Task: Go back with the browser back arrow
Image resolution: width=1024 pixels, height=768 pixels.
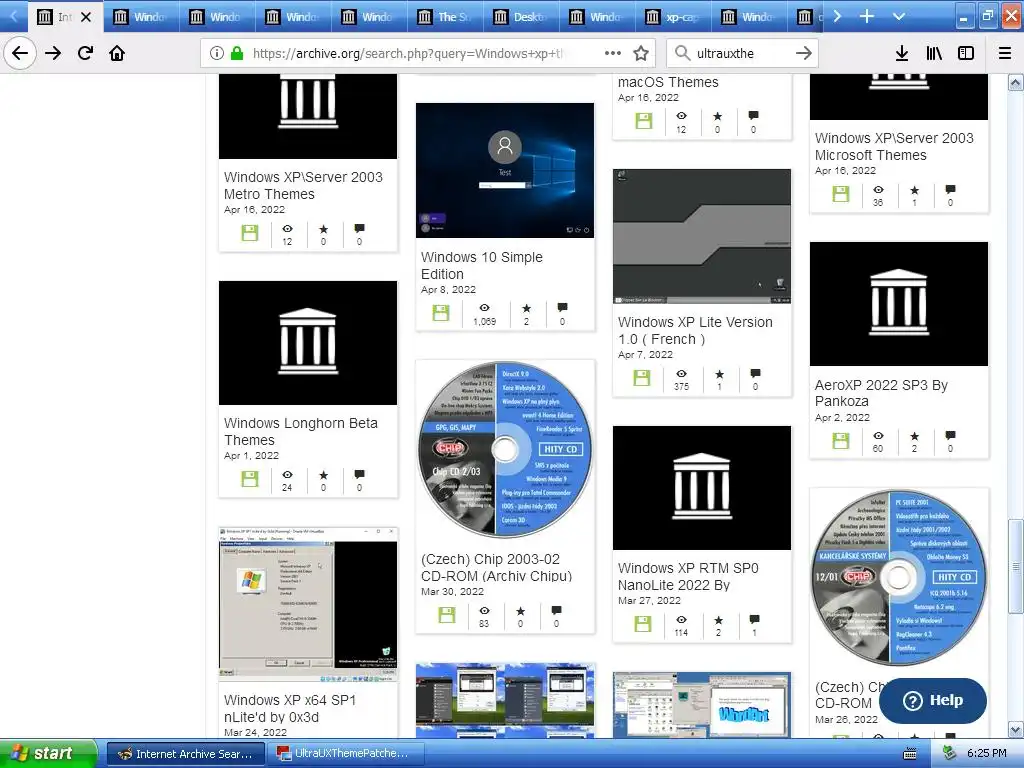Action: pos(20,53)
